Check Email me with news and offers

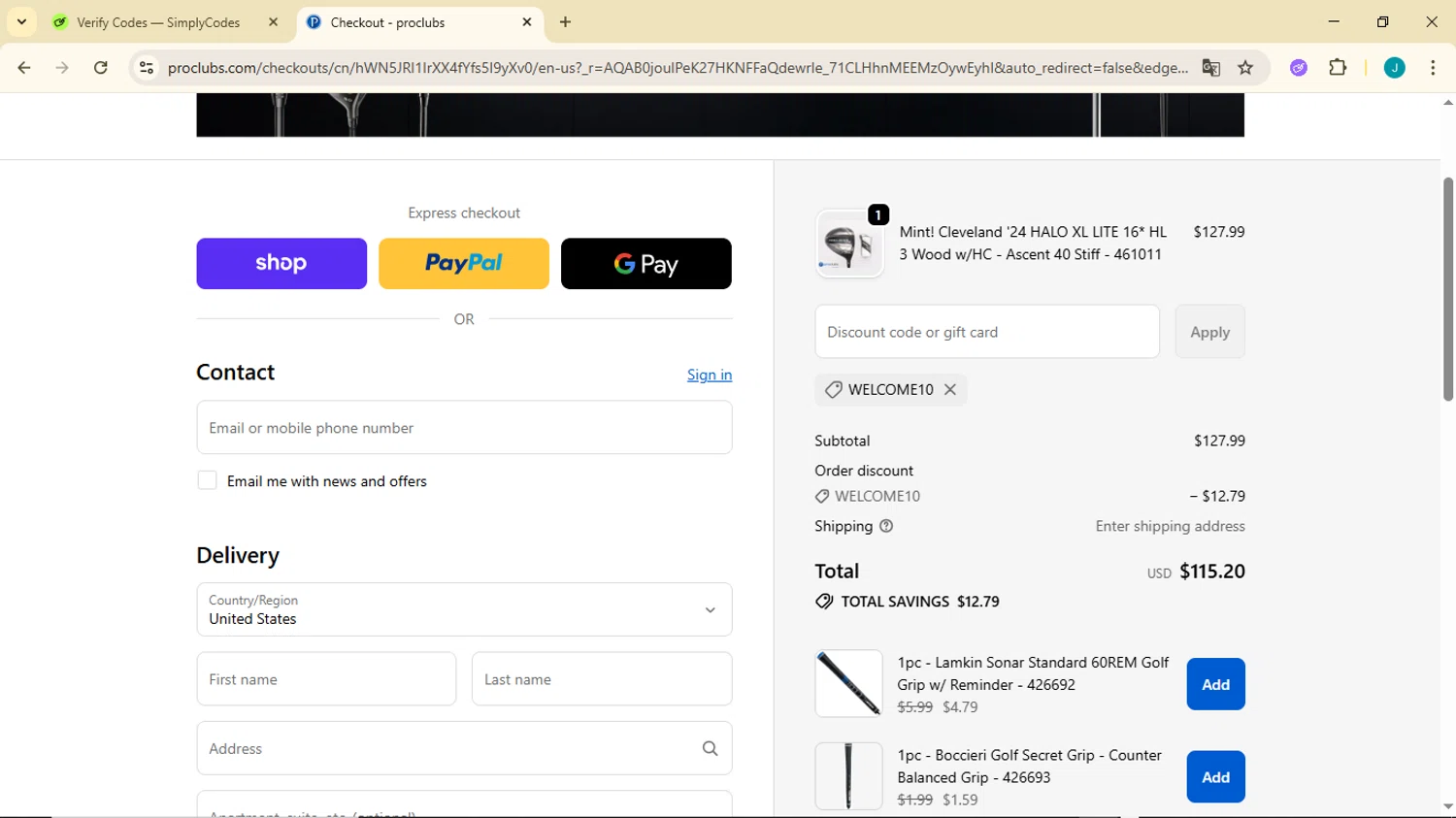tap(207, 480)
